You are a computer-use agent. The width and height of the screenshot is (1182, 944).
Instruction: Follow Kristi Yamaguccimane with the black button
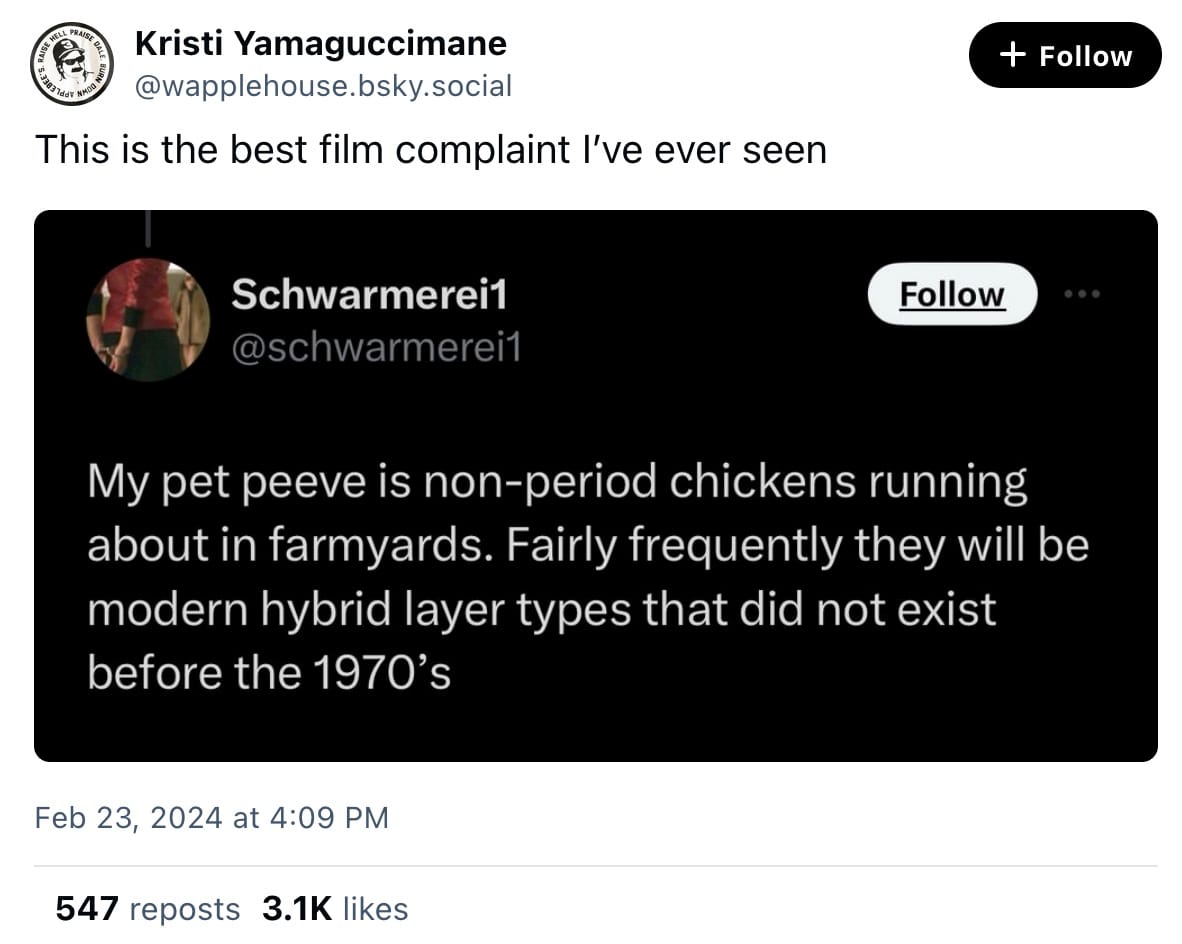coord(1064,56)
